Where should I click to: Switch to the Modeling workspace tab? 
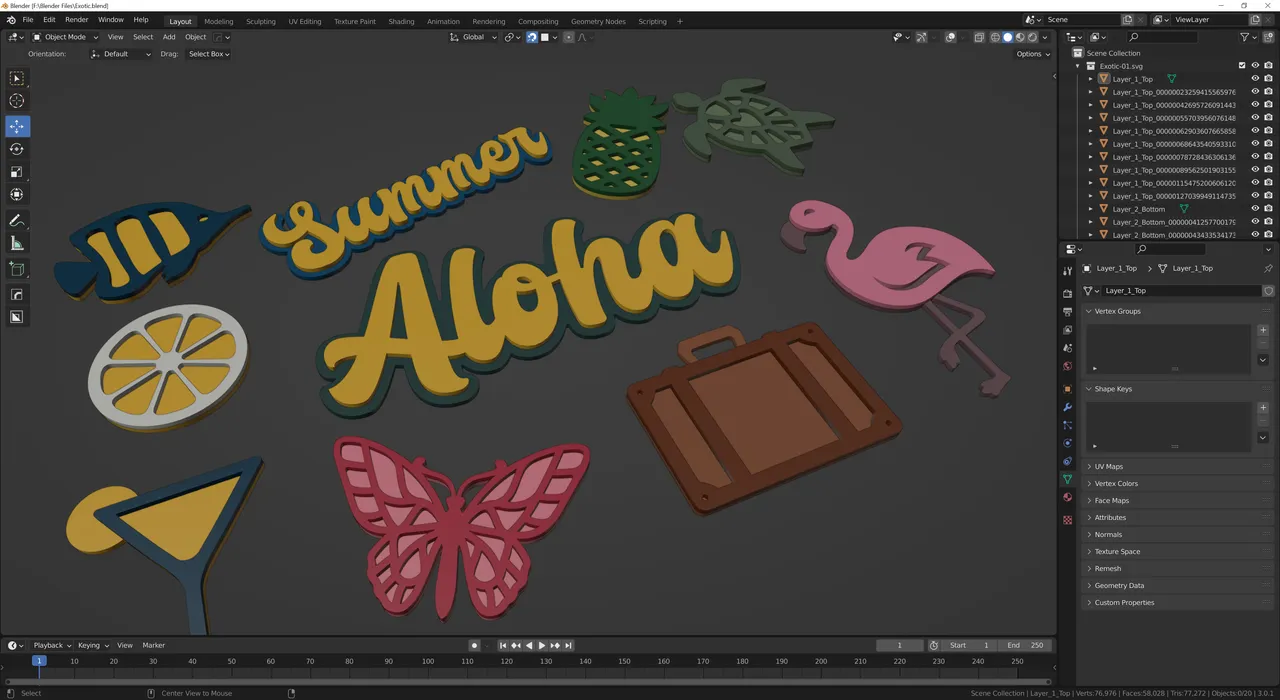tap(218, 21)
